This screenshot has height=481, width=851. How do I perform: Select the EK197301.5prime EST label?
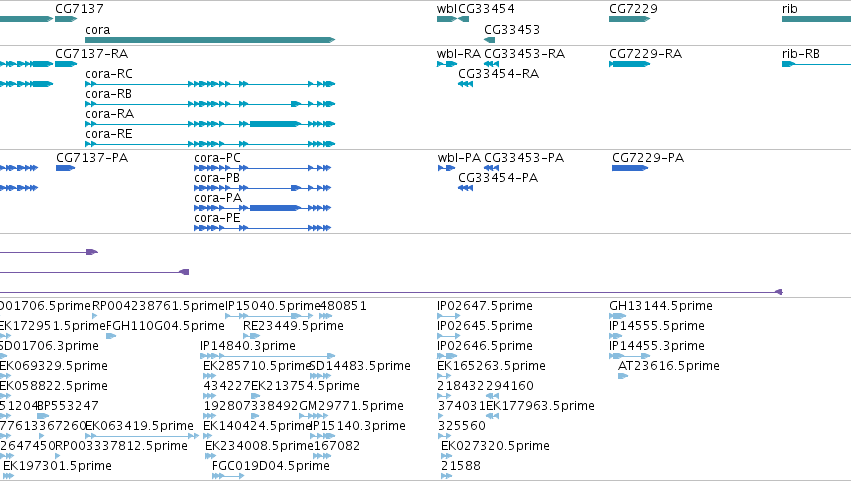tap(58, 466)
